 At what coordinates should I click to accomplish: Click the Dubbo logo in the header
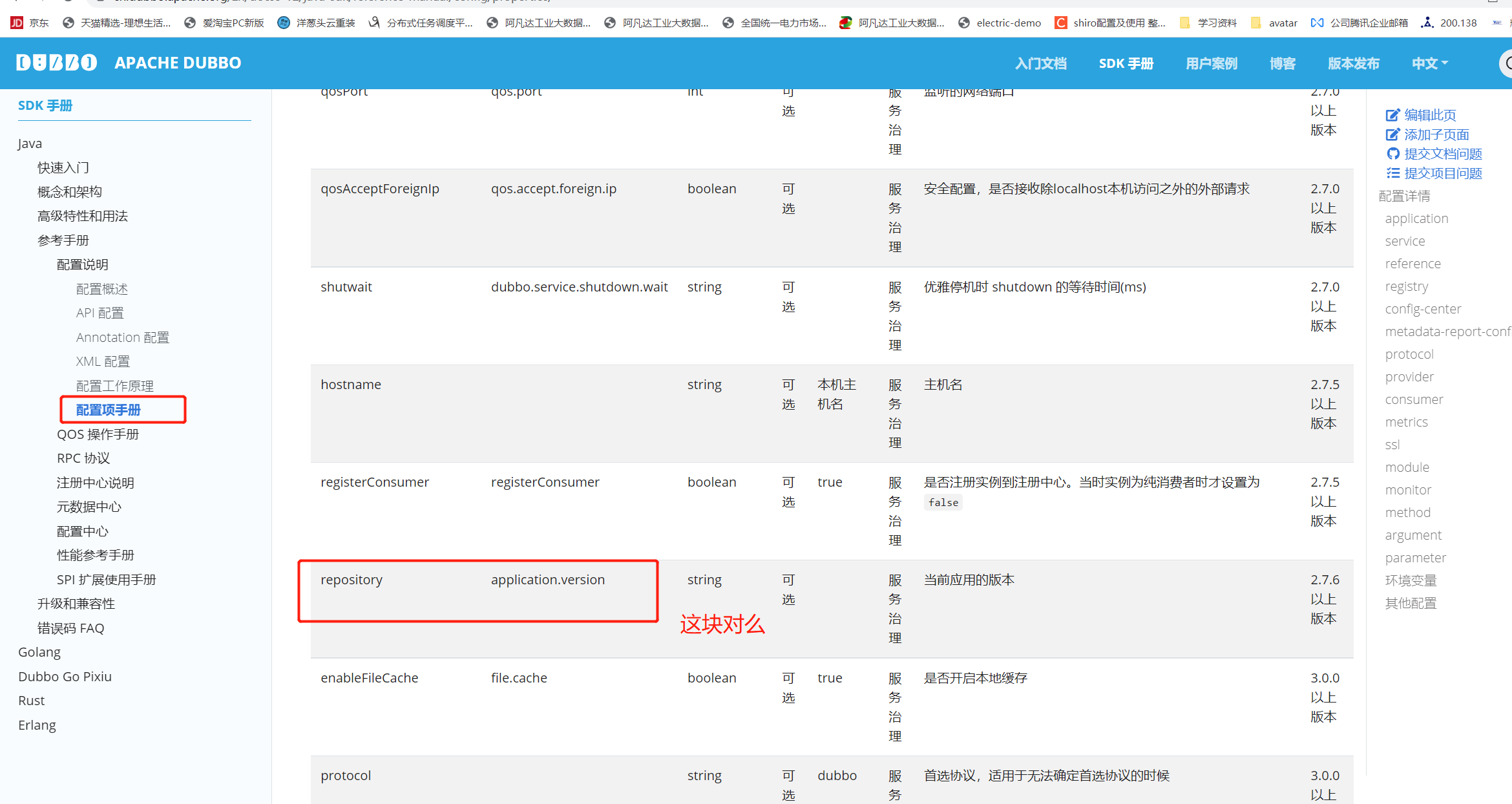pyautogui.click(x=57, y=63)
